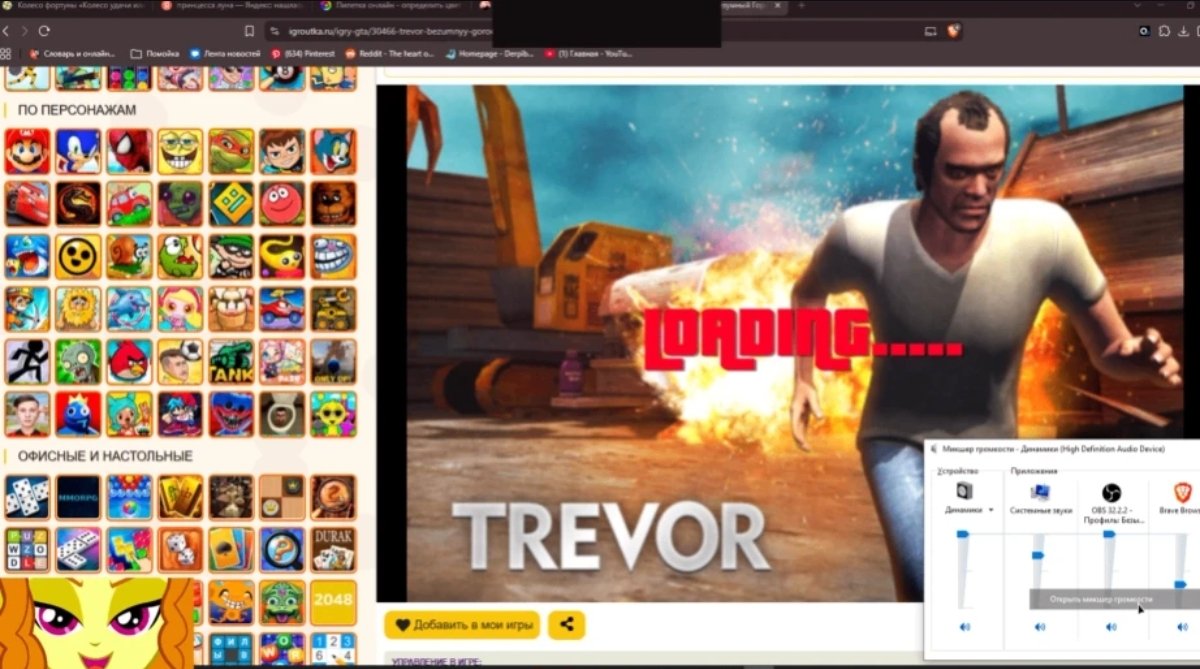
Task: Open the Tank games icon
Action: pos(231,361)
